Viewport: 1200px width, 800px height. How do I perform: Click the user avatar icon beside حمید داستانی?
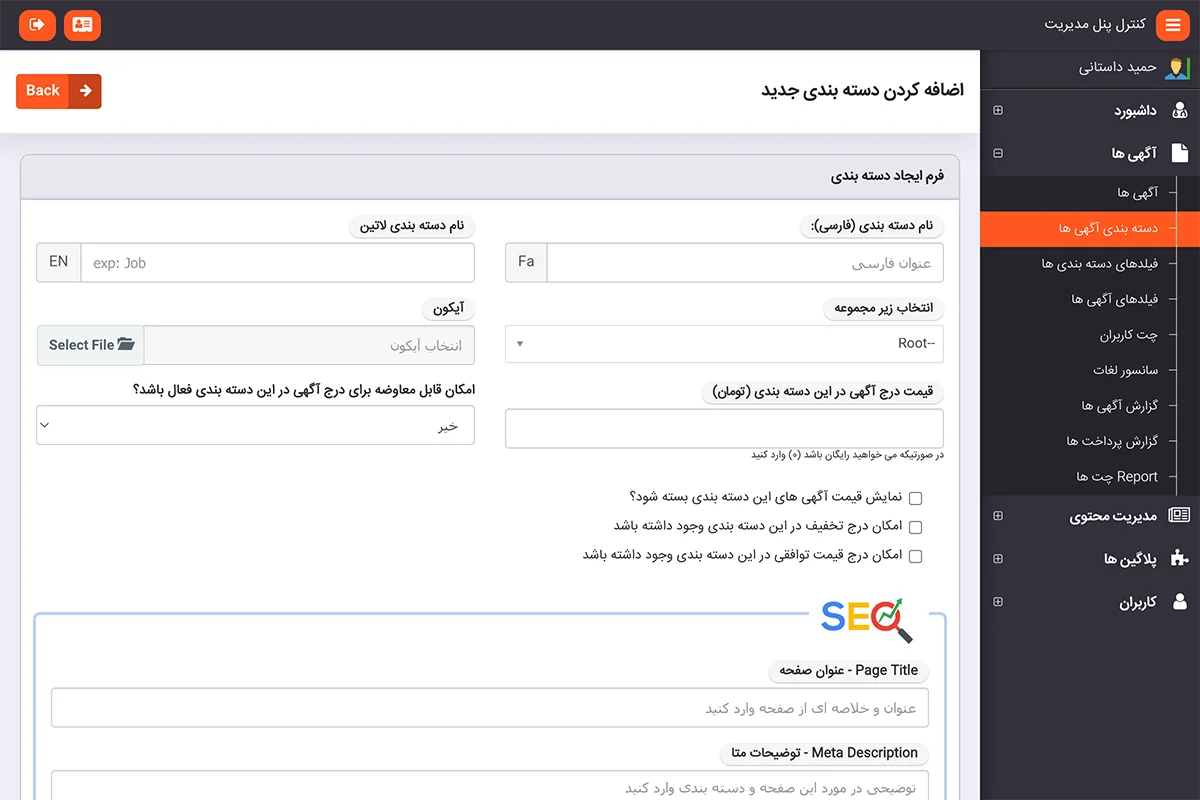(1177, 68)
